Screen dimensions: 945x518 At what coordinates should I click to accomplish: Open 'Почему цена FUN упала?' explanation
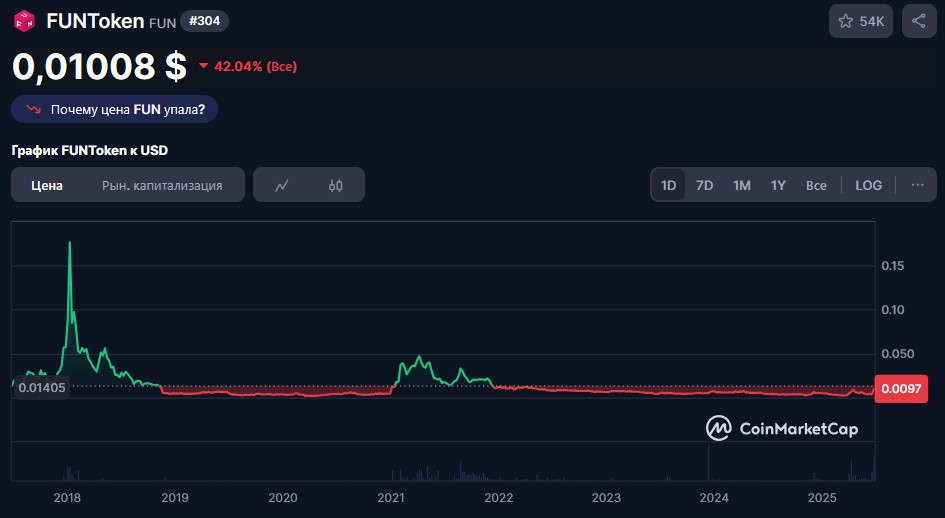115,109
